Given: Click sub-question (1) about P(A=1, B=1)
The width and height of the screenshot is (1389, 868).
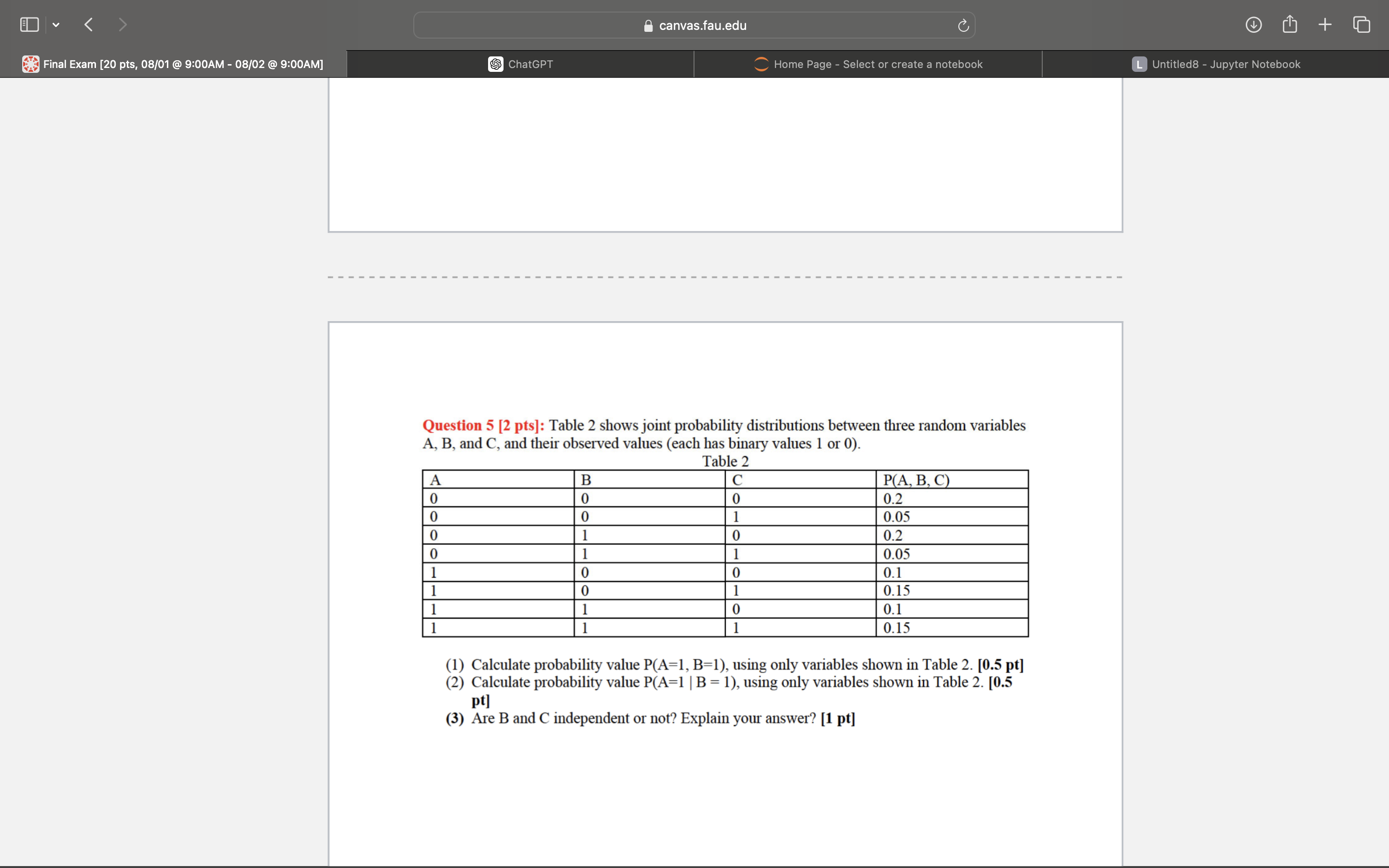Looking at the screenshot, I should pyautogui.click(x=735, y=665).
